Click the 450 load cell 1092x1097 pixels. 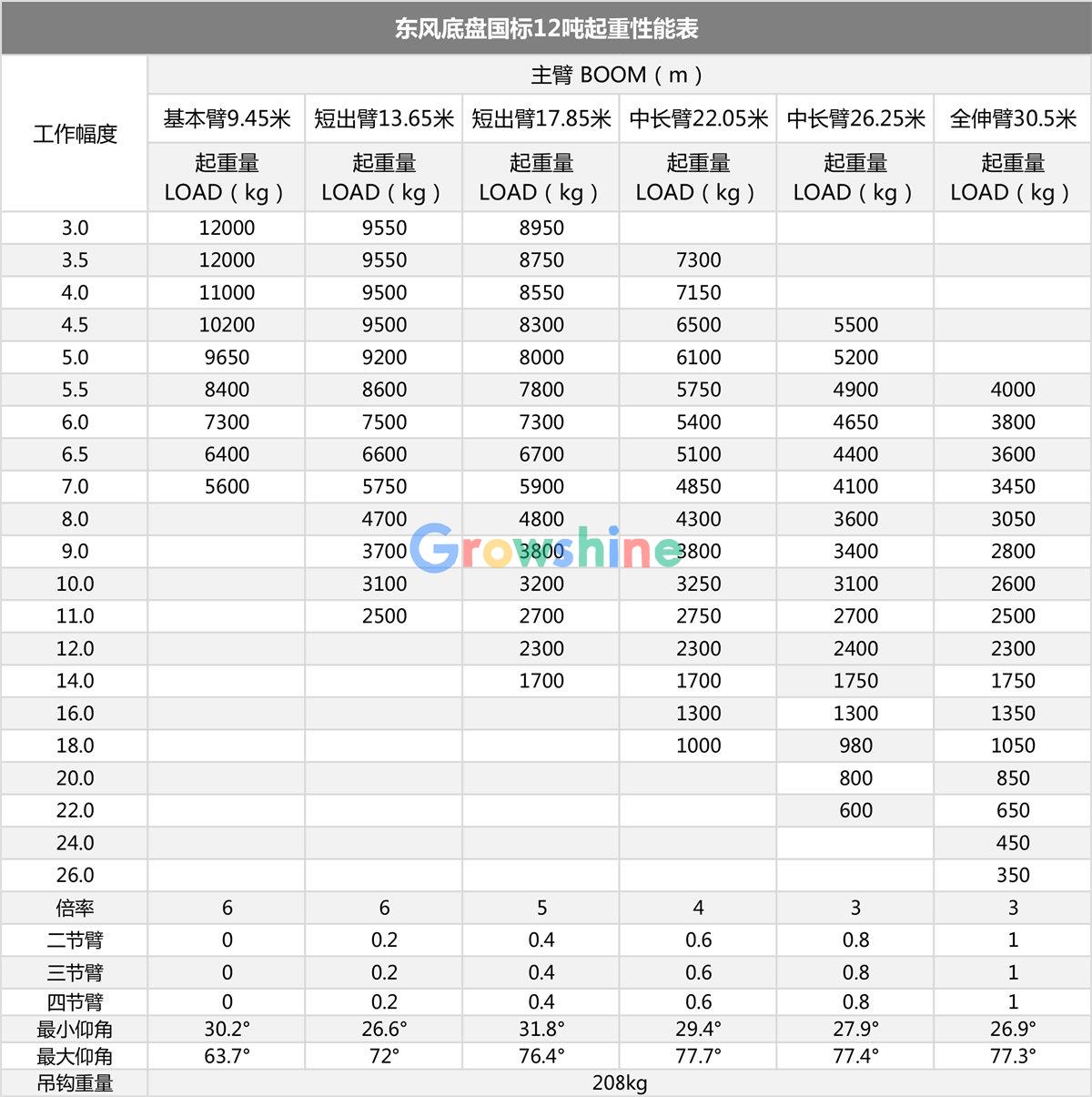click(1013, 843)
